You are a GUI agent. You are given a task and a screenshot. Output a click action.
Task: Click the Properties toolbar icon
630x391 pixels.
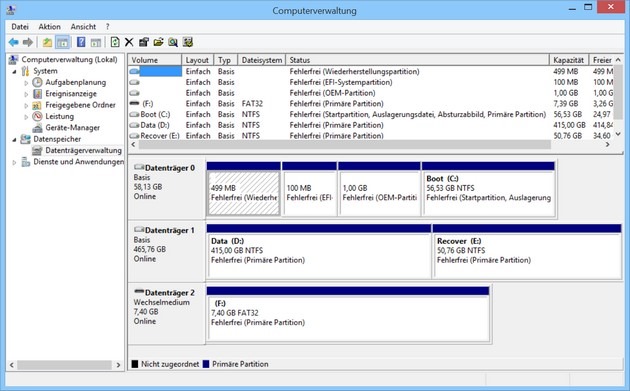click(x=143, y=42)
